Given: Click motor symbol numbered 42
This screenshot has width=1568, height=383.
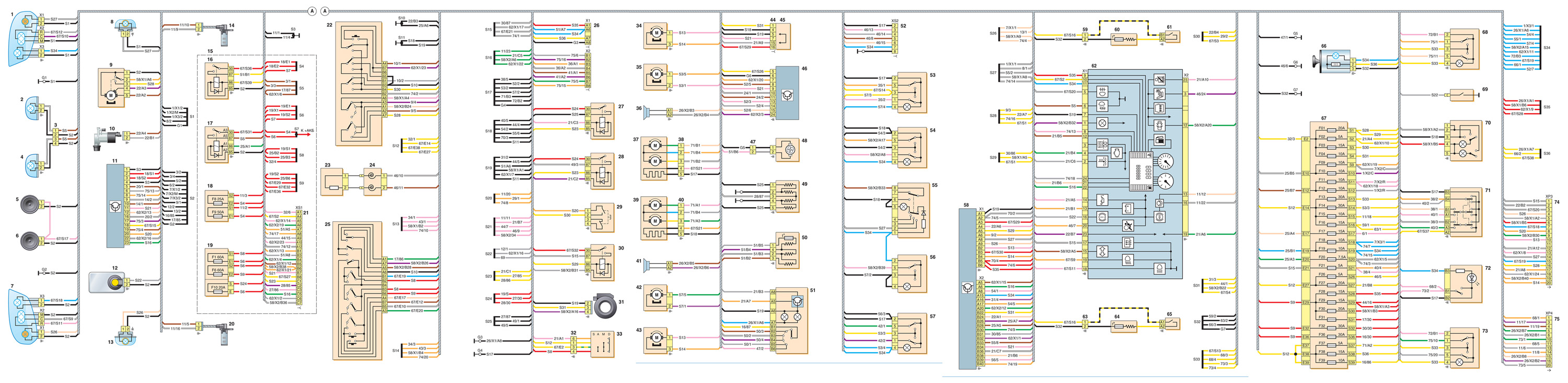Looking at the screenshot, I should [656, 299].
